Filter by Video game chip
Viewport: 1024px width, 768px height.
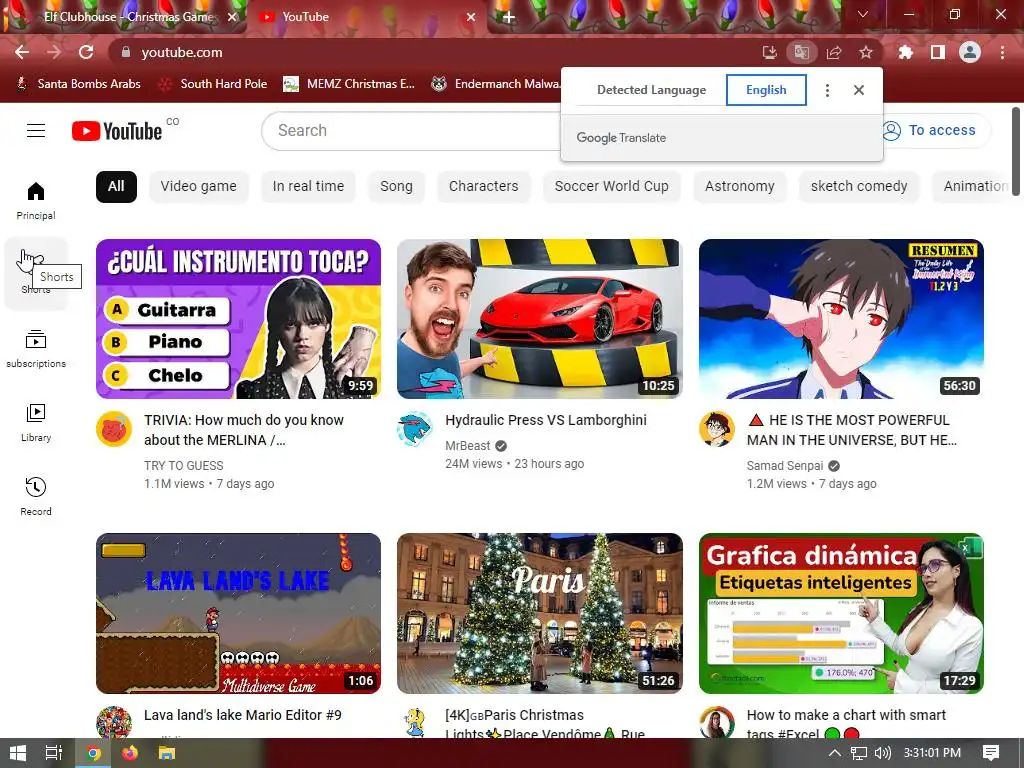coord(199,187)
